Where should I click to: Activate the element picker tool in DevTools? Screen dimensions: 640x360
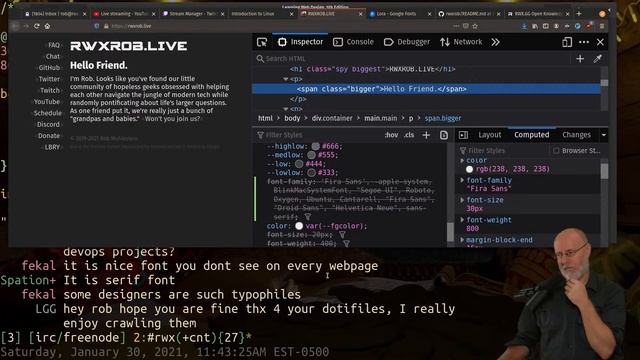point(262,42)
